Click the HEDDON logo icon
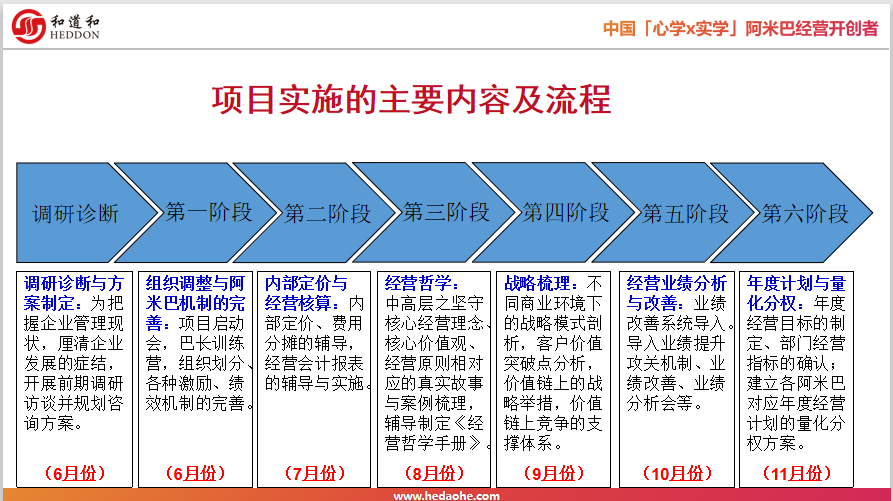893x501 pixels. (28, 26)
